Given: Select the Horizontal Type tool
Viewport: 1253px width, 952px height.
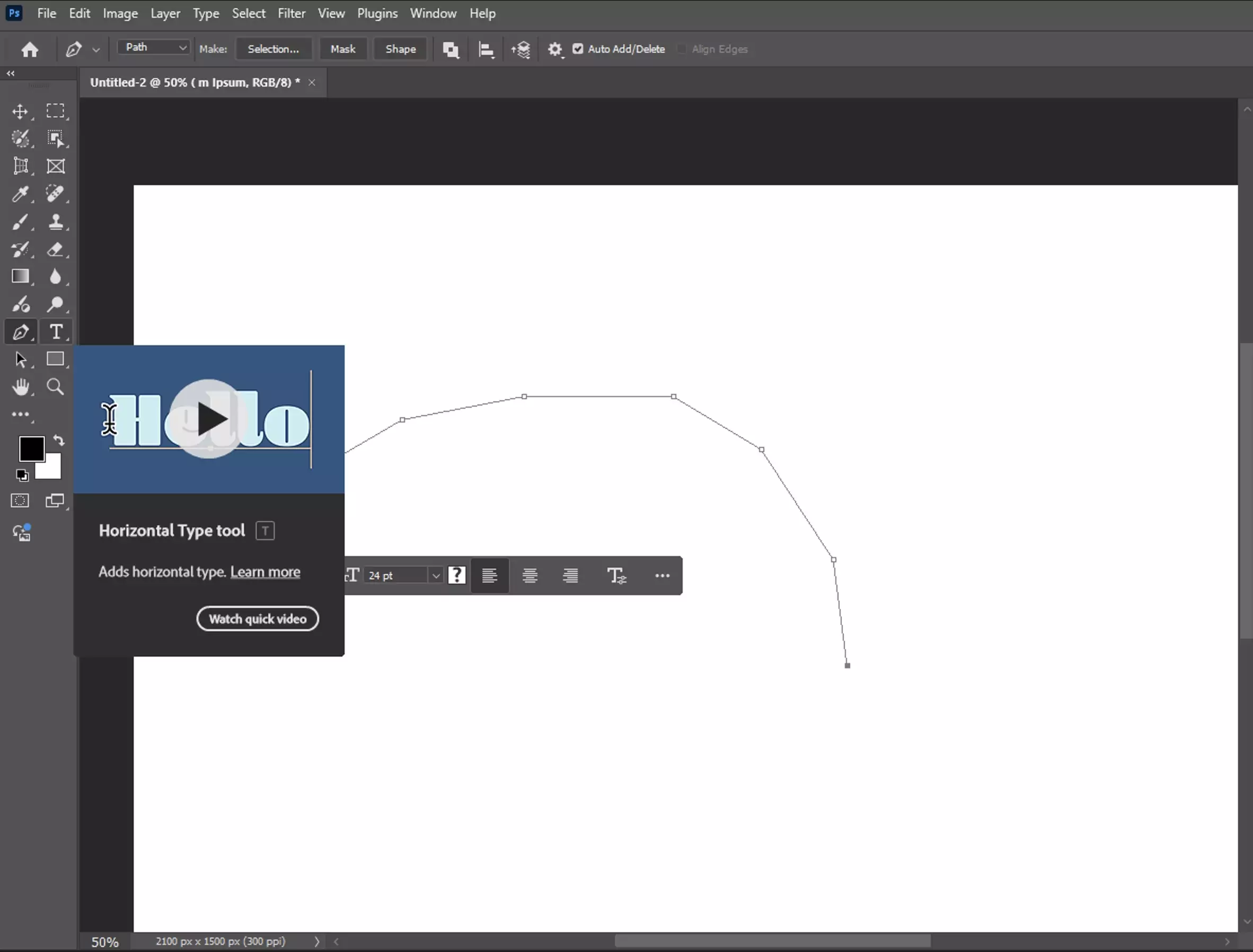Looking at the screenshot, I should tap(57, 331).
